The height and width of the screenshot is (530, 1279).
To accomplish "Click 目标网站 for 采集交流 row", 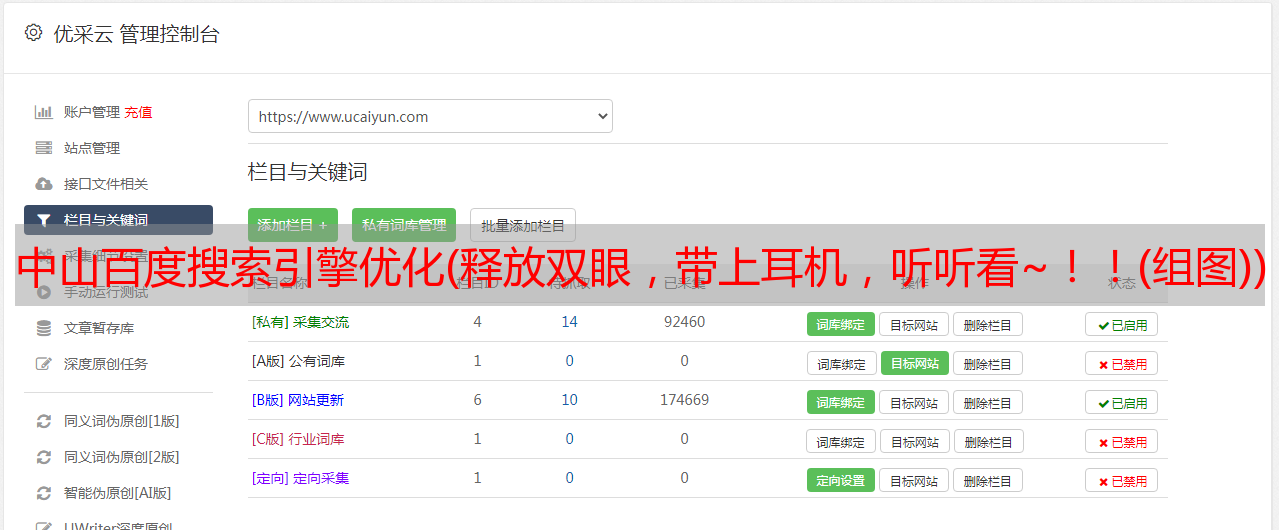I will tap(914, 324).
